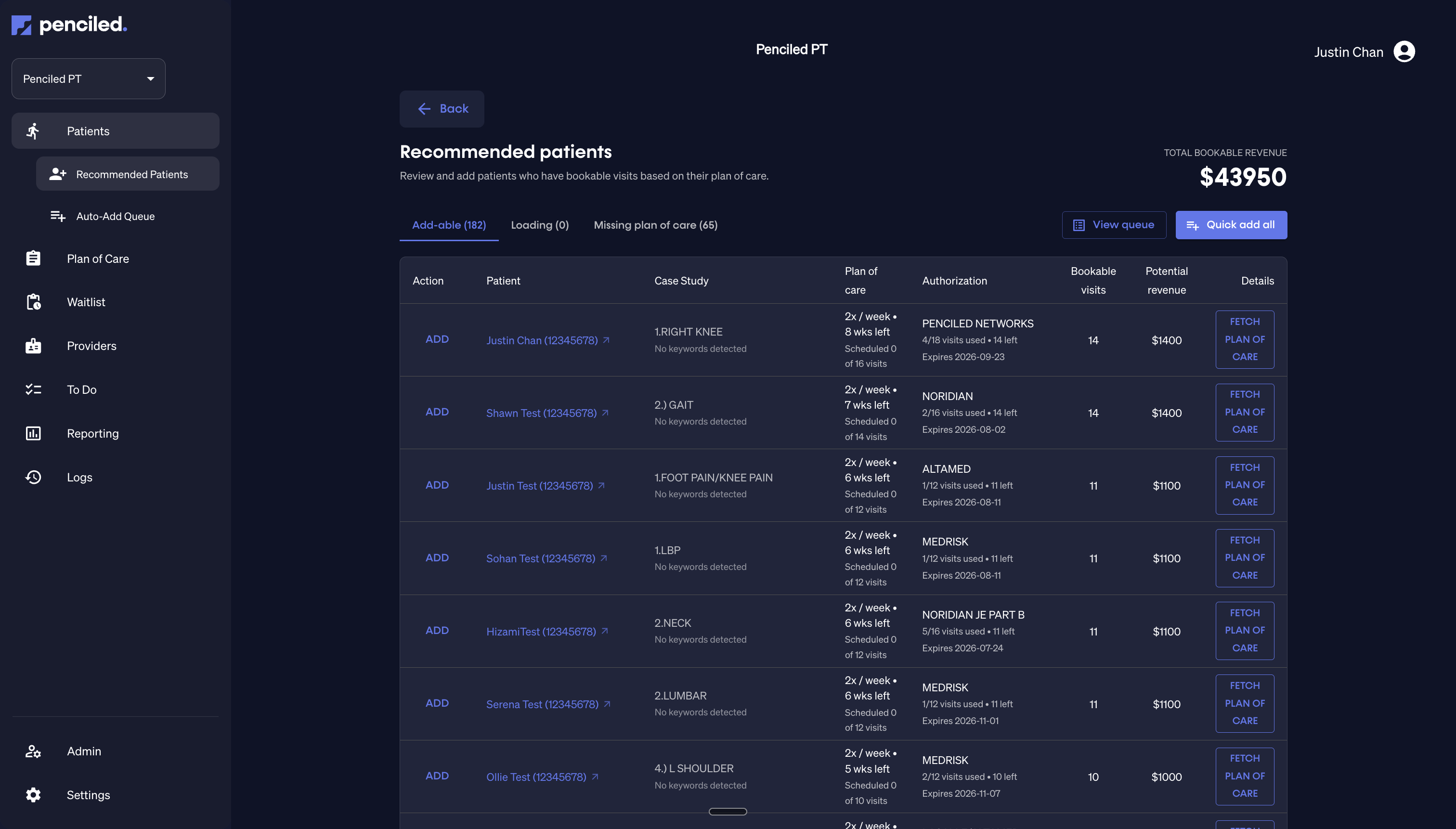Screen dimensions: 1456x829
Task: Open the Settings section
Action: pos(116,795)
